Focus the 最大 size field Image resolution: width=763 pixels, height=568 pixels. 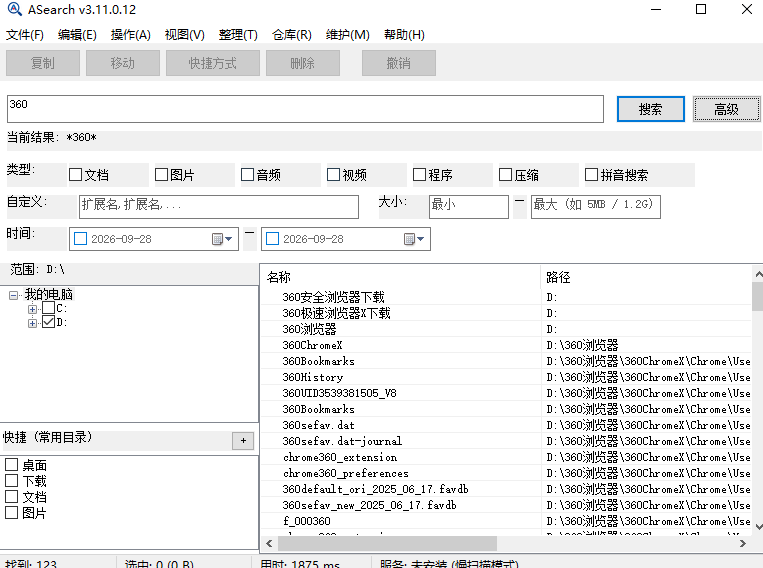click(596, 206)
